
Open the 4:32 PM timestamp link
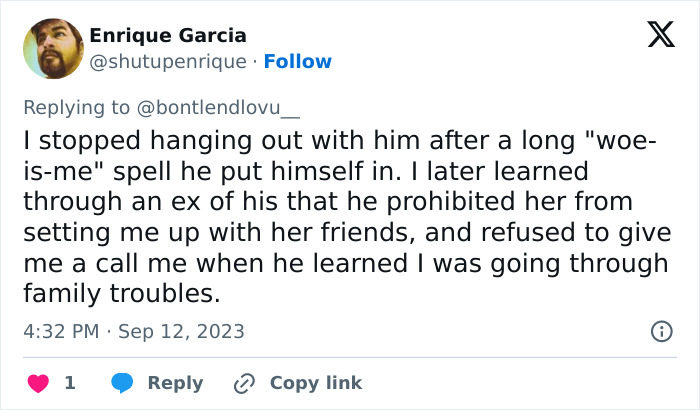(x=61, y=331)
